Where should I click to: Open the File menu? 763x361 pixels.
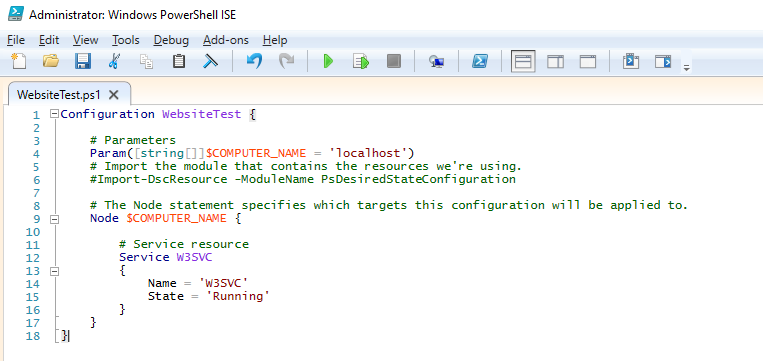(x=16, y=40)
